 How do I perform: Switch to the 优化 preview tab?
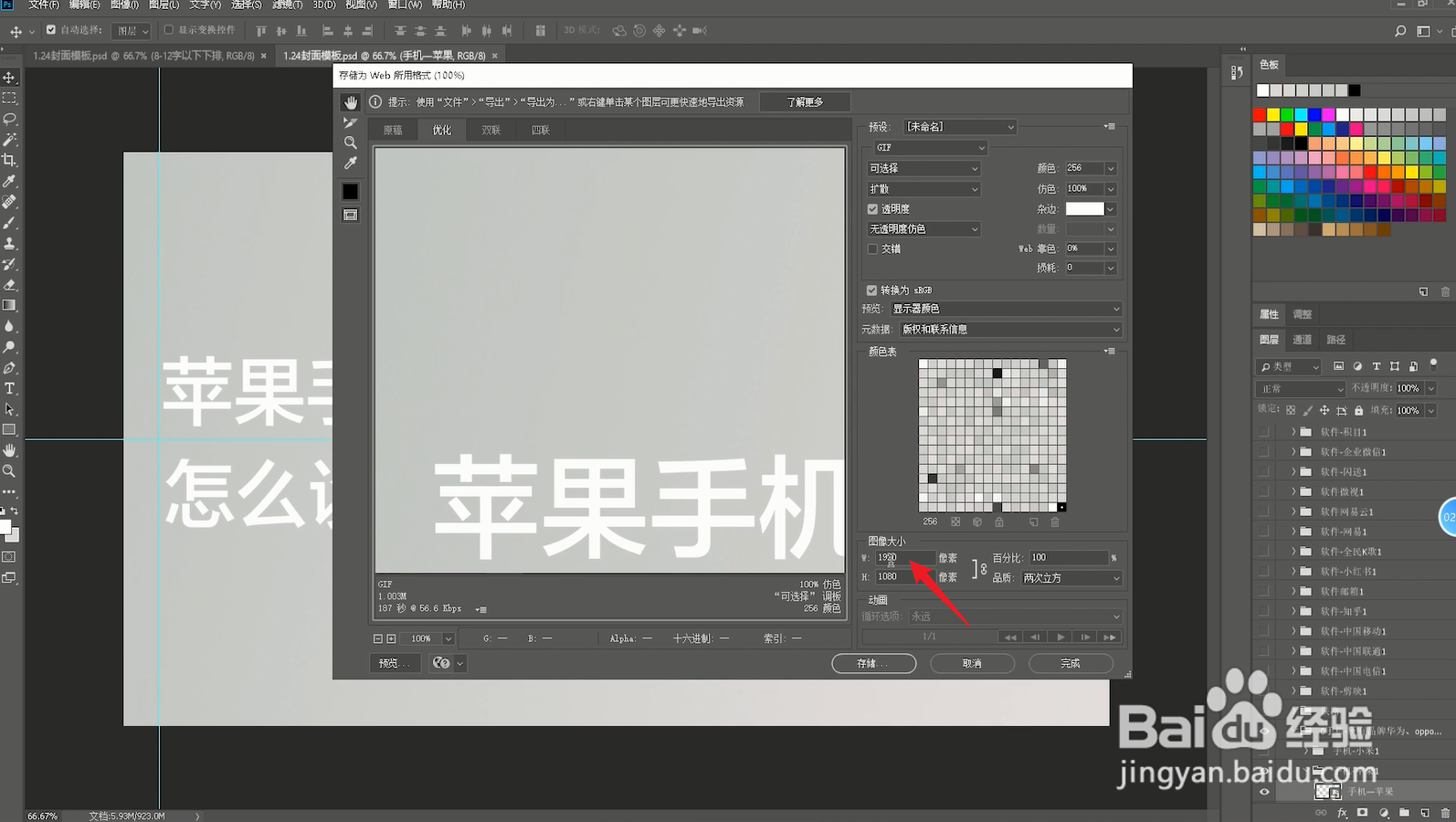tap(442, 131)
